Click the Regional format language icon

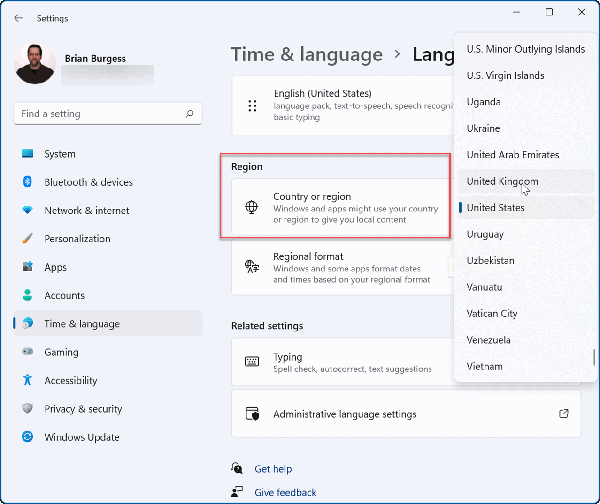252,267
